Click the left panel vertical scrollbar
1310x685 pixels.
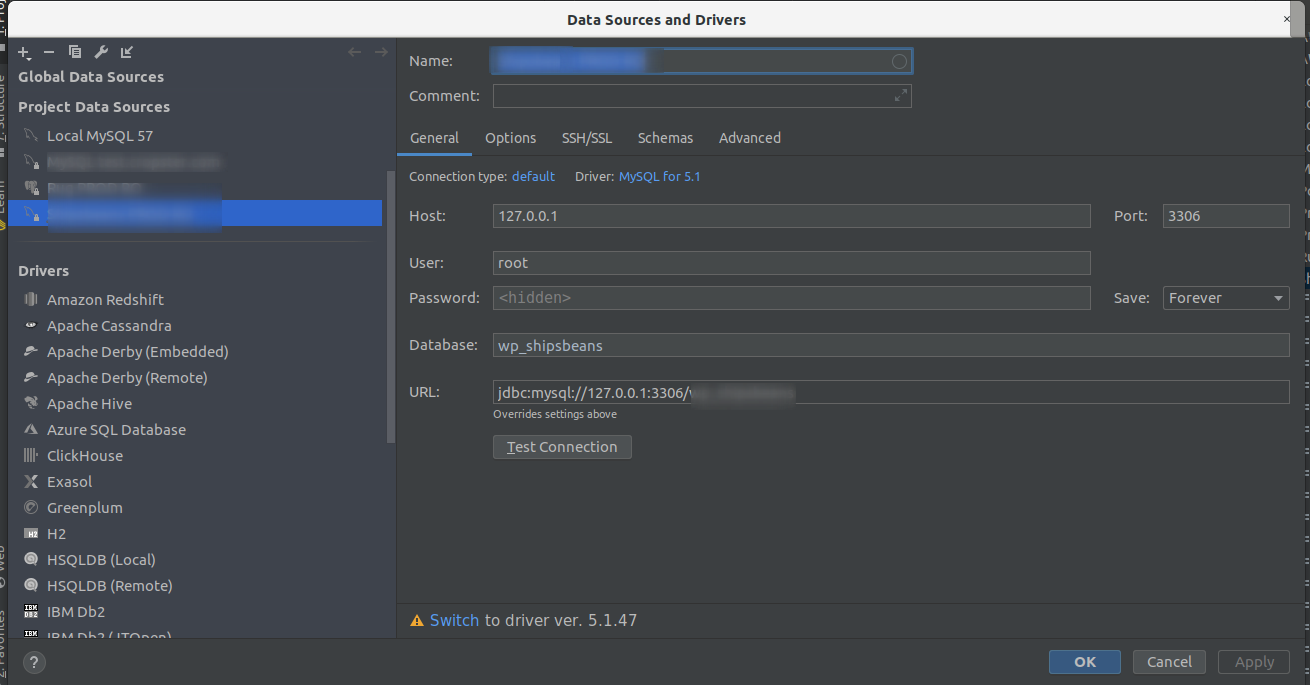click(x=391, y=306)
